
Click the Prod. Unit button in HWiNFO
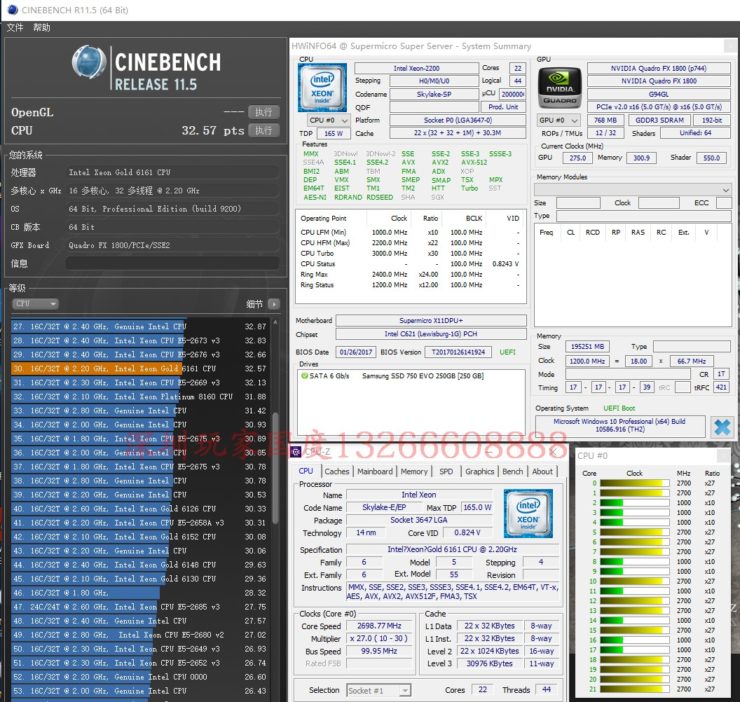click(x=503, y=107)
